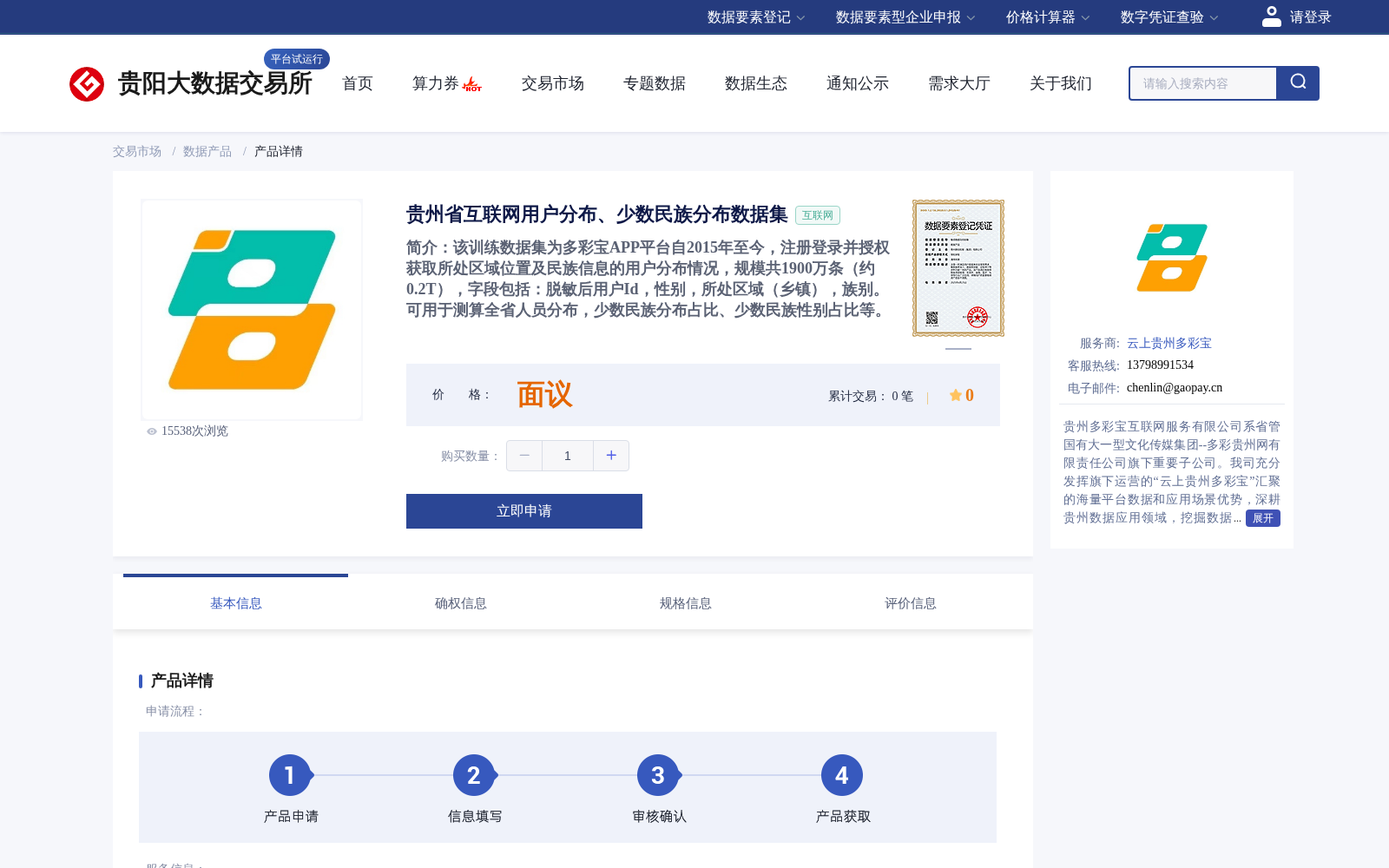The image size is (1389, 868).
Task: Click the product title 贵州省互联网用户分布
Action: [597, 214]
